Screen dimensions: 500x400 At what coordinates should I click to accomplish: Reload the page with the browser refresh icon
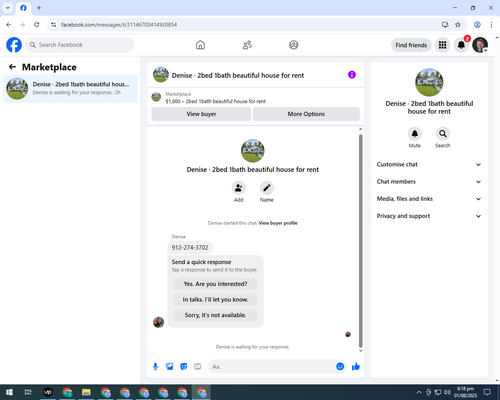[37, 25]
